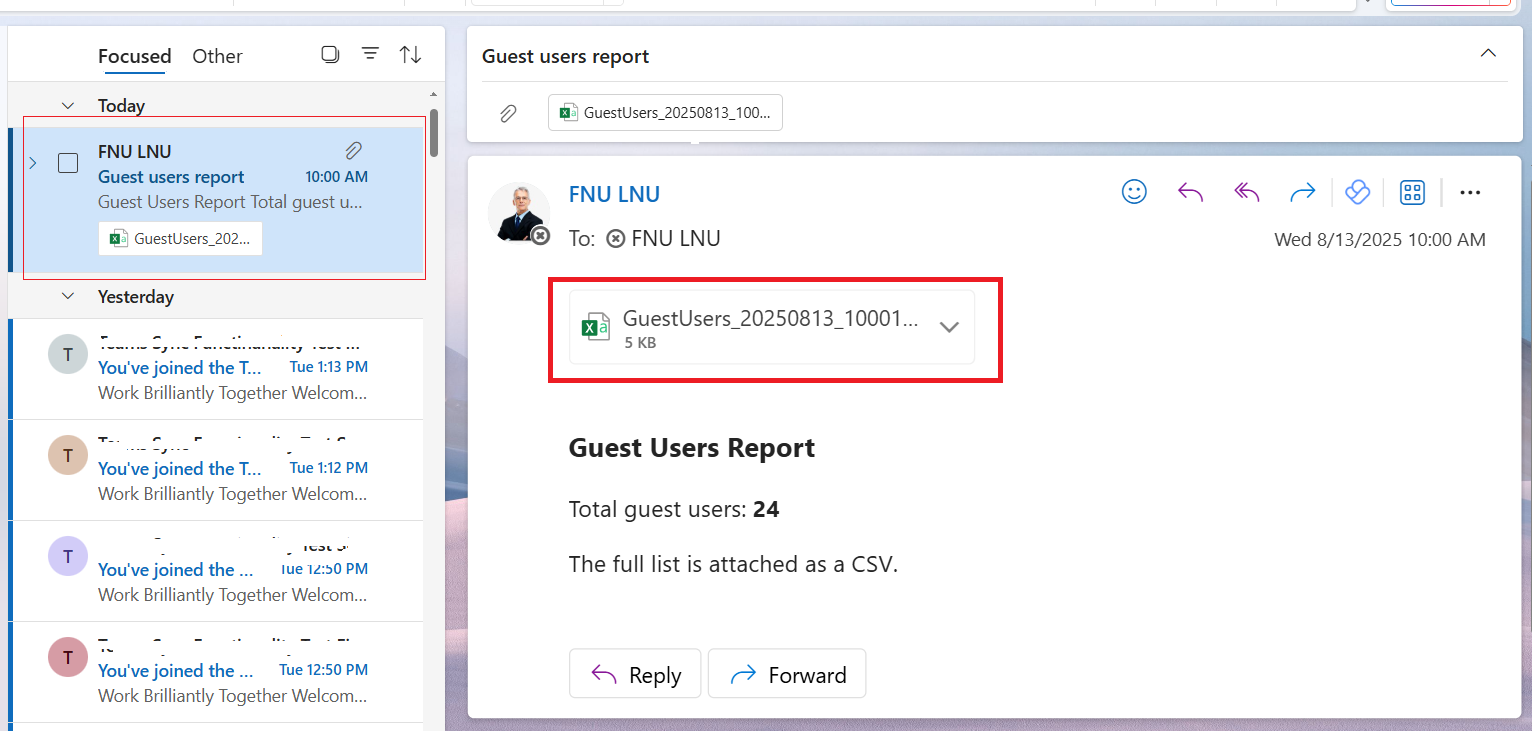
Task: Select the Focused inbox tab
Action: [x=134, y=56]
